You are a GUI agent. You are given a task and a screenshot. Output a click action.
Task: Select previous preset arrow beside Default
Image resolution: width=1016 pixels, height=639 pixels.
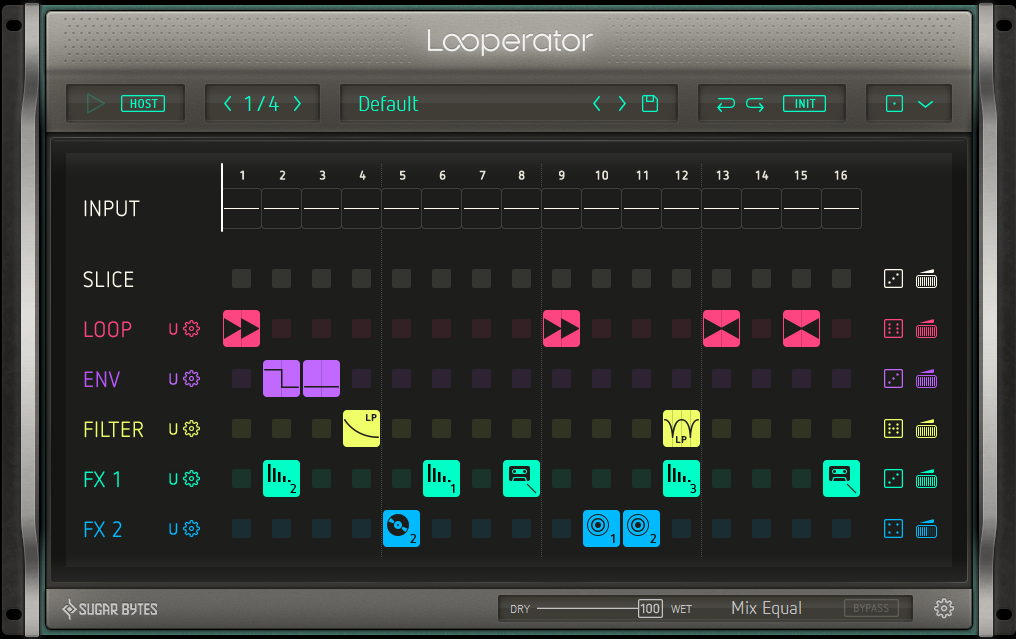click(597, 104)
